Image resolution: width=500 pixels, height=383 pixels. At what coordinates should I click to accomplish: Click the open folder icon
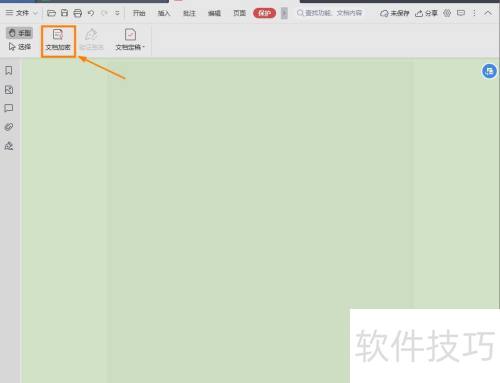51,13
